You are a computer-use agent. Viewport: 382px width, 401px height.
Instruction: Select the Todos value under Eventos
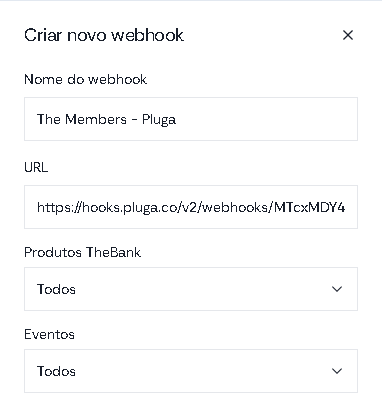point(56,371)
